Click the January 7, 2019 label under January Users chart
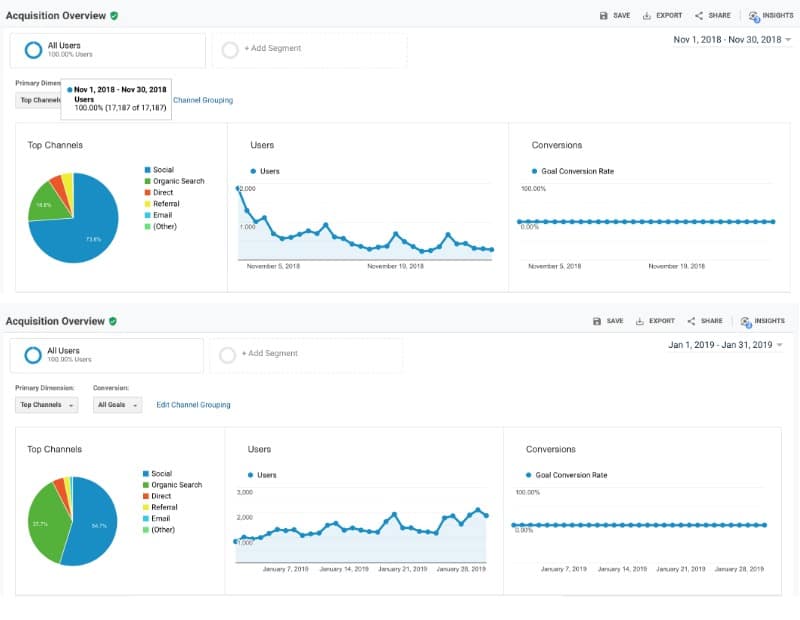Viewport: 800px width, 620px height. 286,569
